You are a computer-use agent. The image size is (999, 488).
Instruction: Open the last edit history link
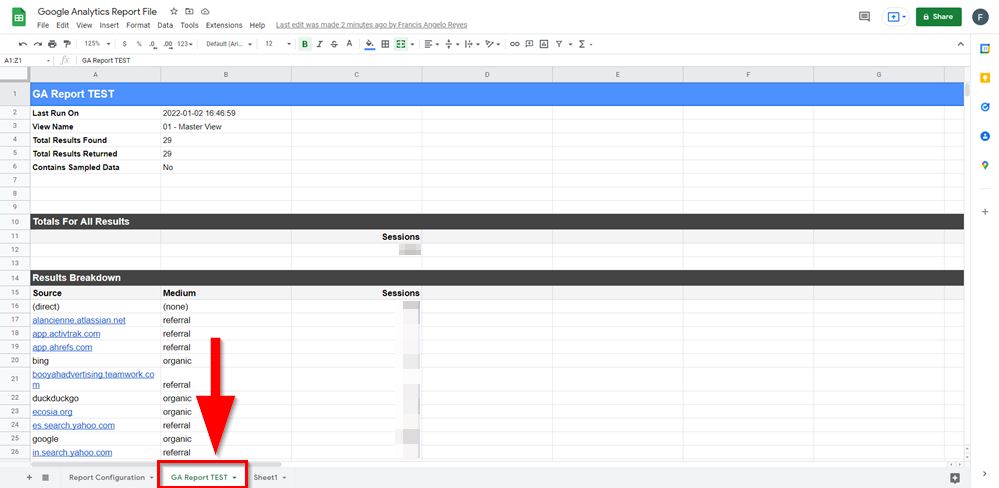(371, 25)
